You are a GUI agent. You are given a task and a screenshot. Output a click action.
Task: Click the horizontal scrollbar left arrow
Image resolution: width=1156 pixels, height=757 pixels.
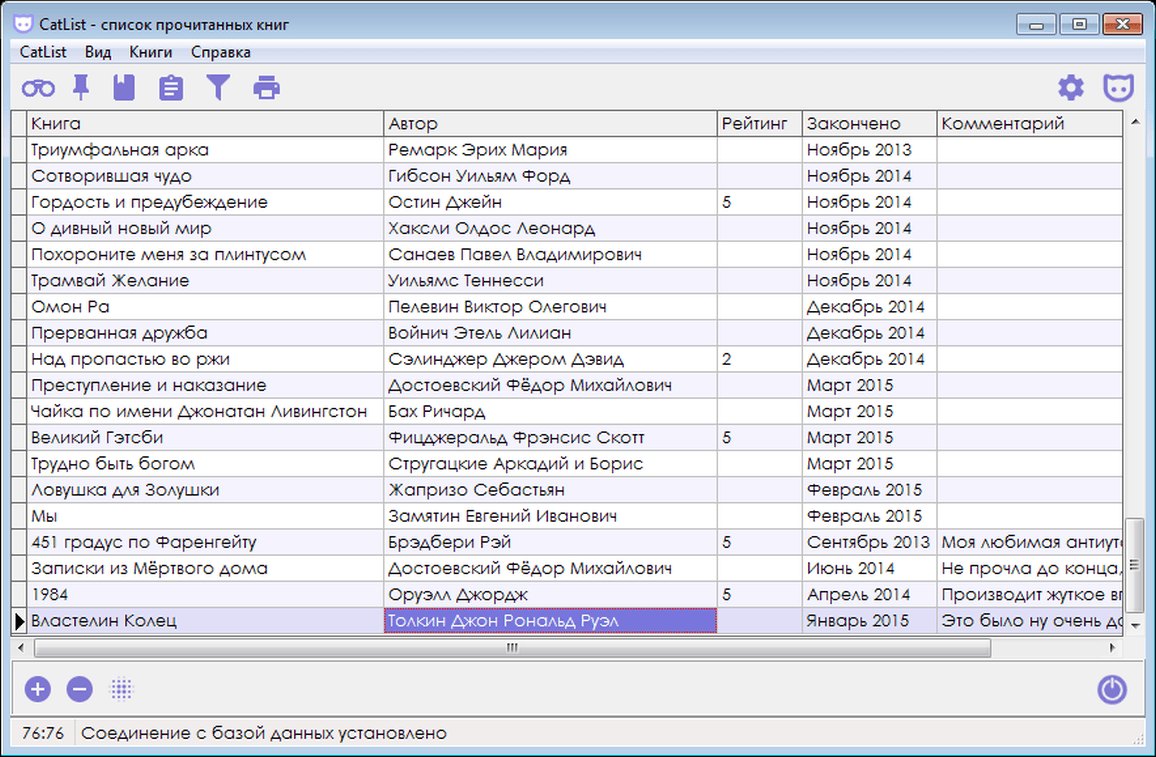[x=21, y=648]
